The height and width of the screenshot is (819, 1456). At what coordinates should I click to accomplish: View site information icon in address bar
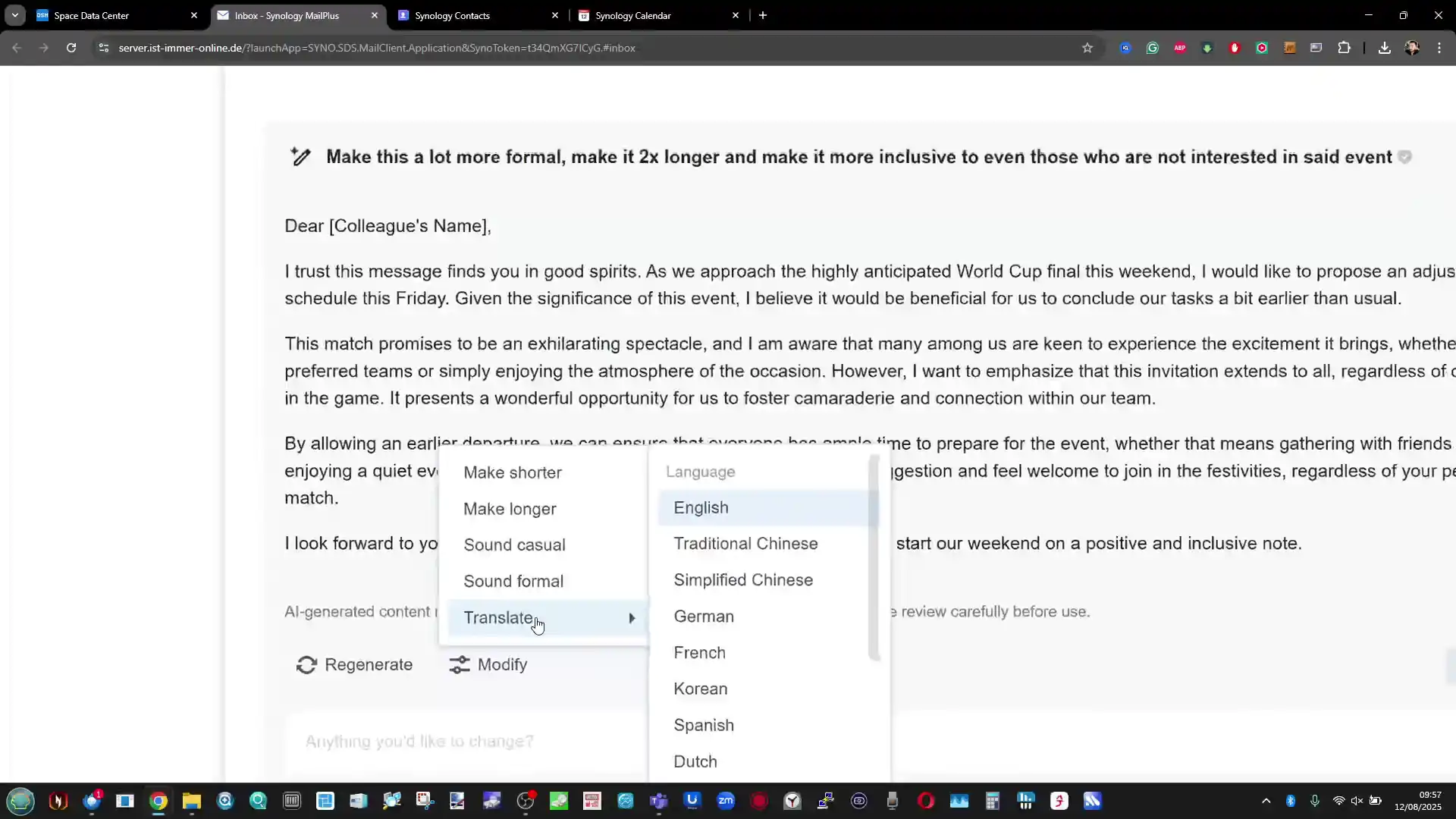[x=104, y=48]
